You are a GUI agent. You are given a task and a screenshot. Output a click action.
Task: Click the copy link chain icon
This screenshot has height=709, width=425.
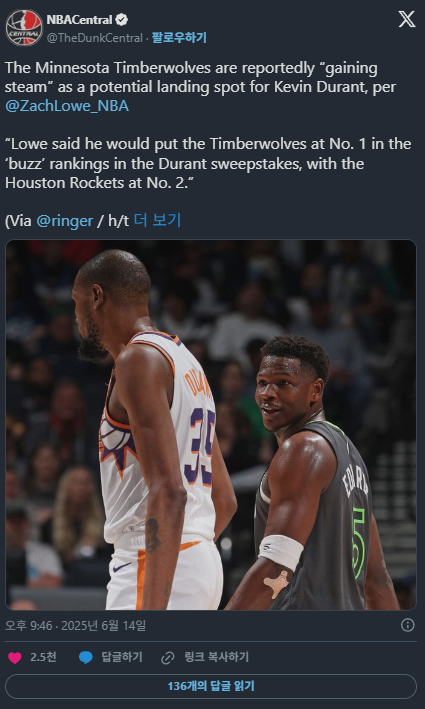[x=168, y=657]
